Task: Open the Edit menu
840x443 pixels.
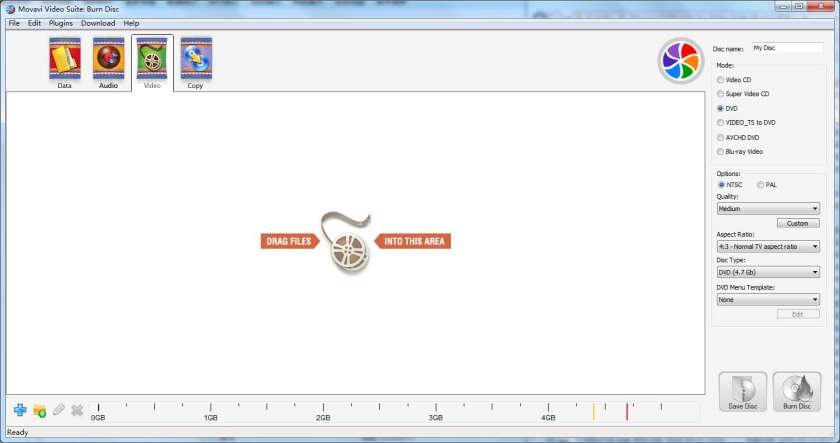Action: click(34, 24)
